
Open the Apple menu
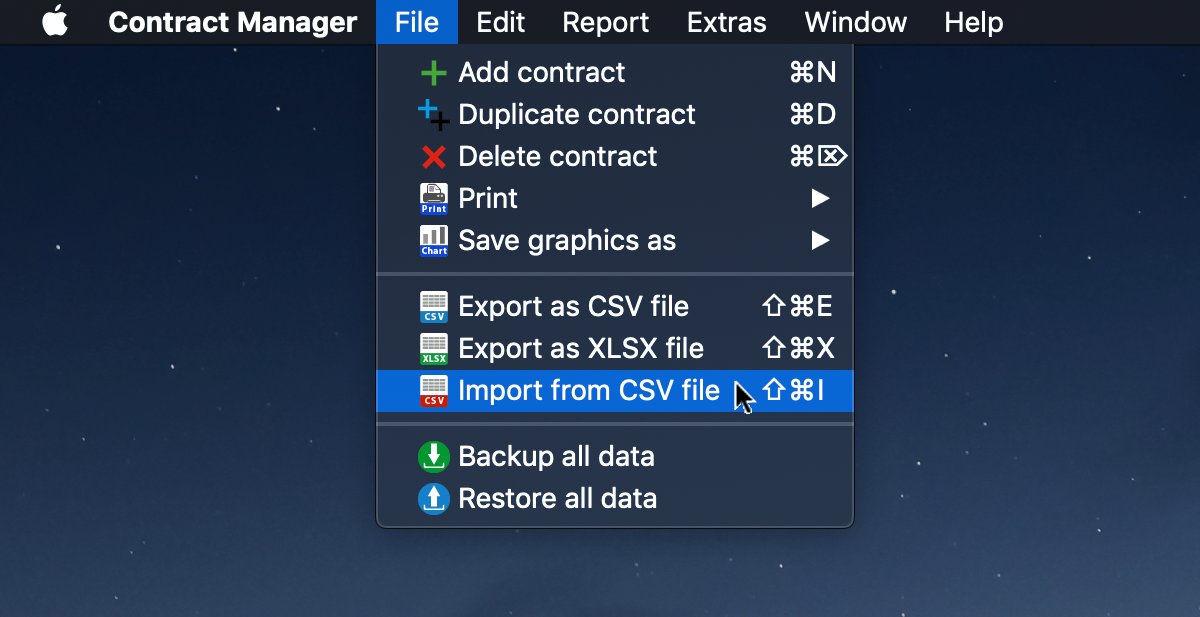pos(55,22)
